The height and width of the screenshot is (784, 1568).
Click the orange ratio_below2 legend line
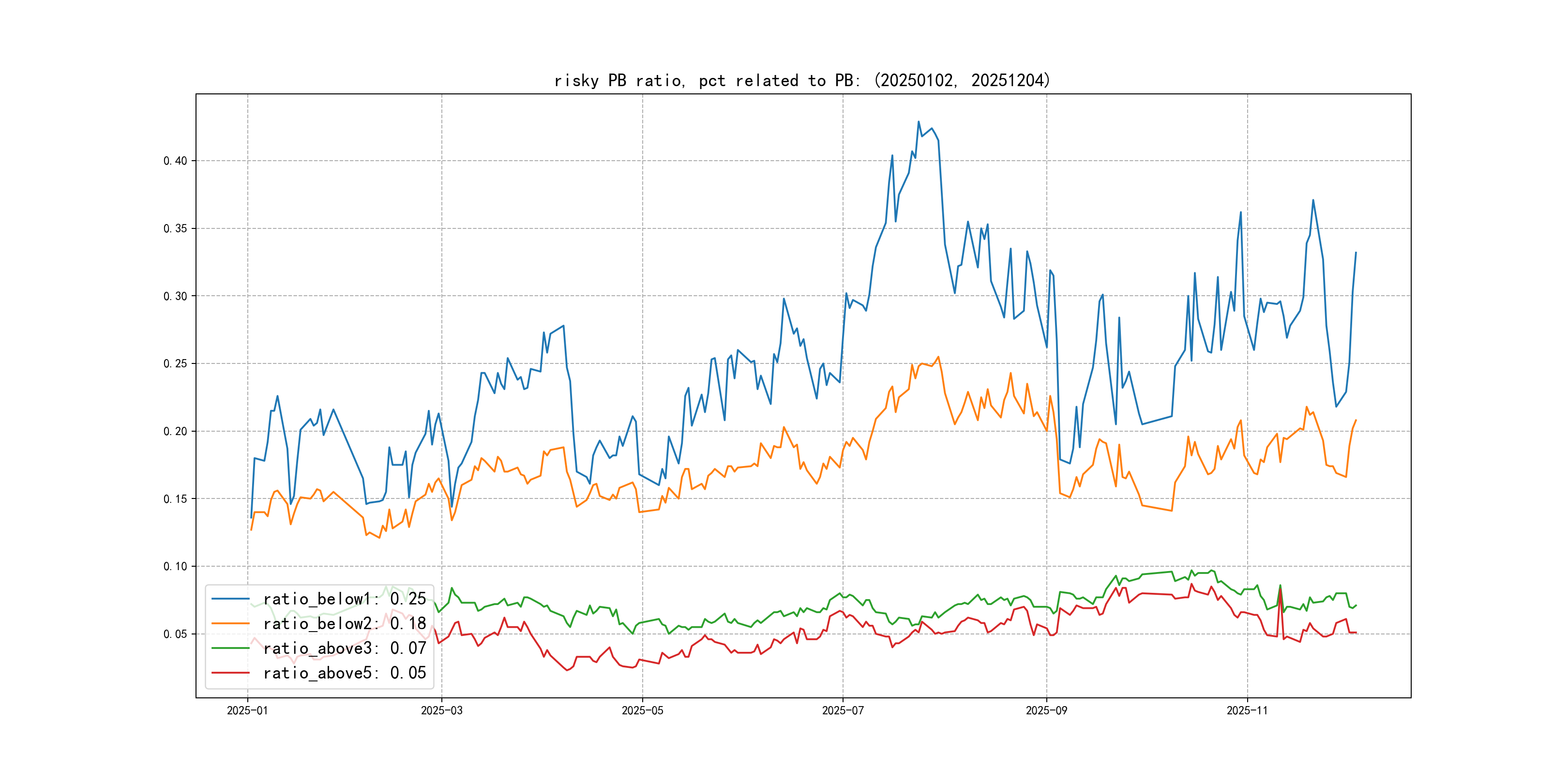point(230,623)
